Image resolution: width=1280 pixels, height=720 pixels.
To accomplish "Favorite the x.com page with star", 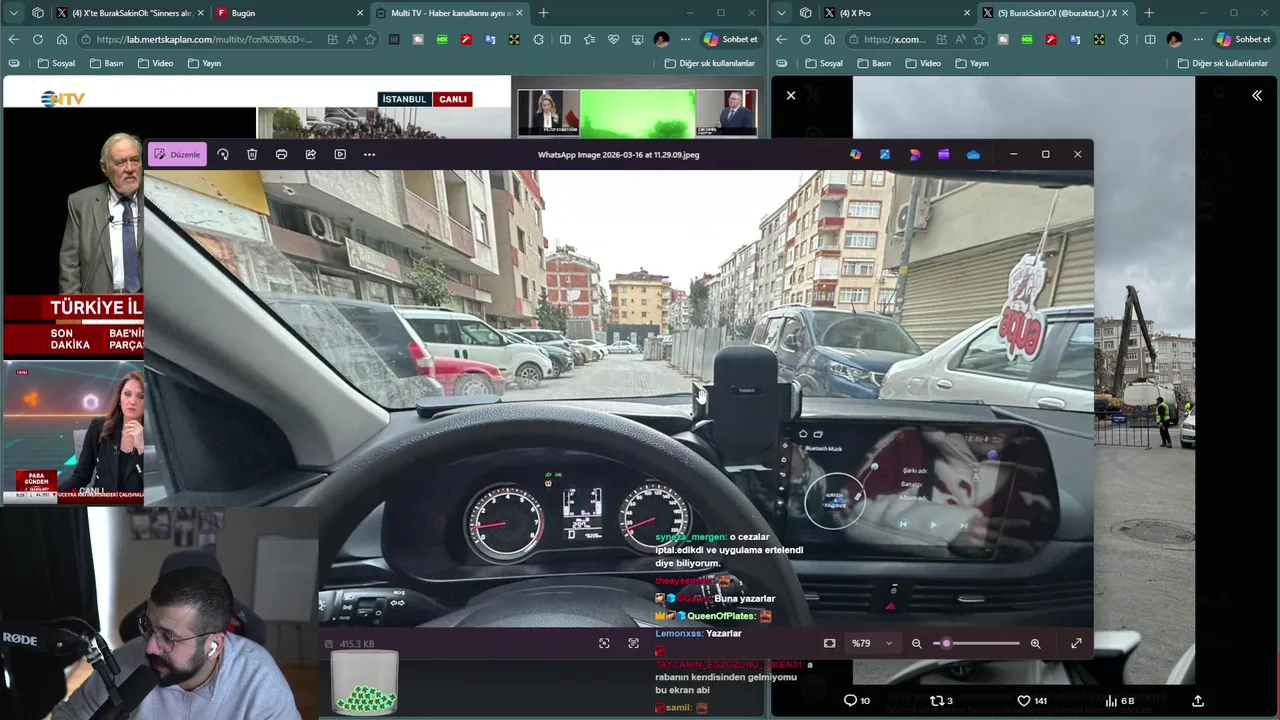I will (x=979, y=39).
